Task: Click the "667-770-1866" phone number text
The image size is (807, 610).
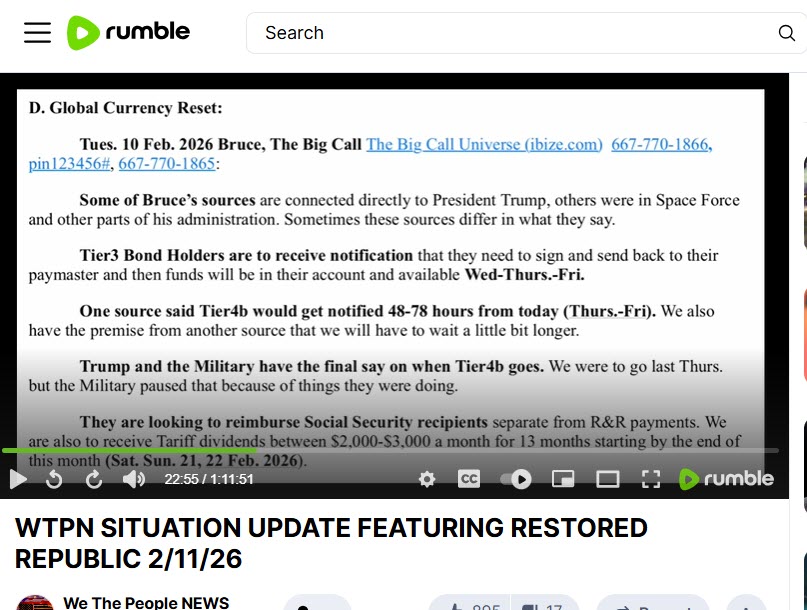Action: 662,144
